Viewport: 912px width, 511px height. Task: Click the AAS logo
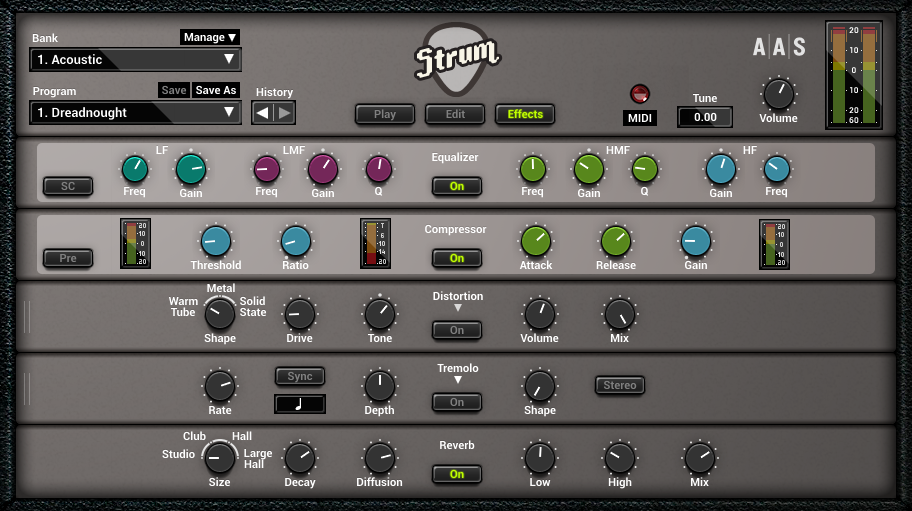click(779, 47)
